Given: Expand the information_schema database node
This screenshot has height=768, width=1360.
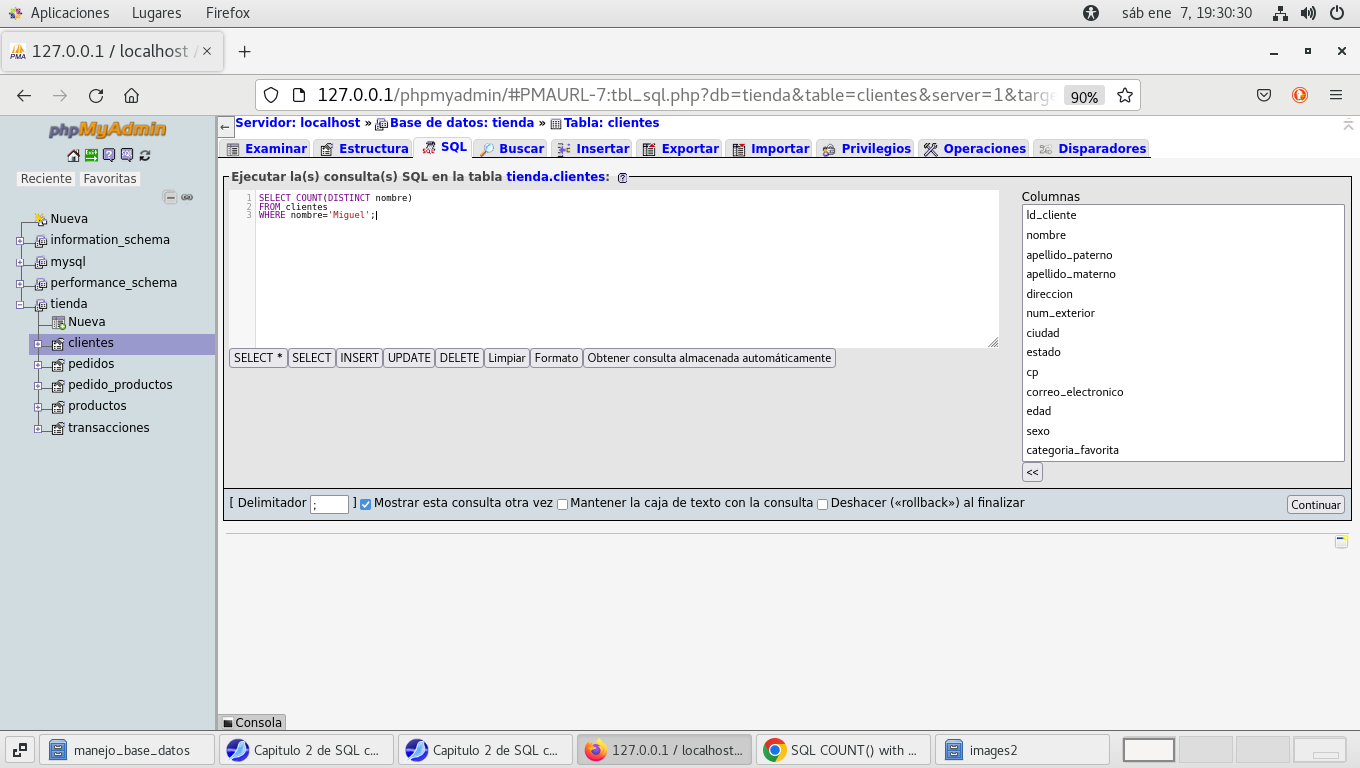Looking at the screenshot, I should [20, 241].
